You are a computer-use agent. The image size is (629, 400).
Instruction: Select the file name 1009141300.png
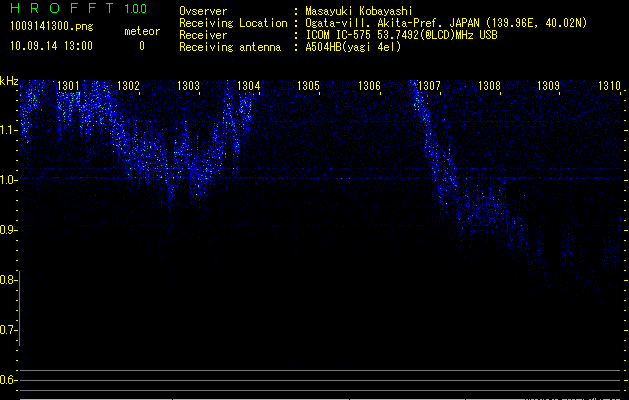pyautogui.click(x=52, y=26)
